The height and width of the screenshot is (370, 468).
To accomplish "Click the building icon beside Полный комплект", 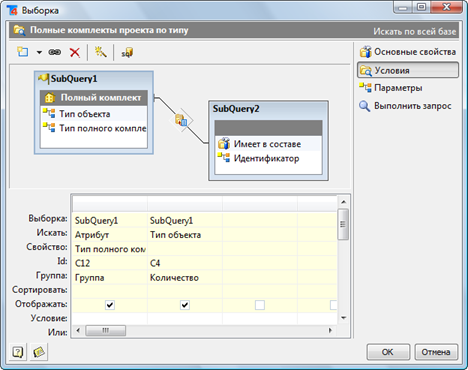I will (x=50, y=98).
